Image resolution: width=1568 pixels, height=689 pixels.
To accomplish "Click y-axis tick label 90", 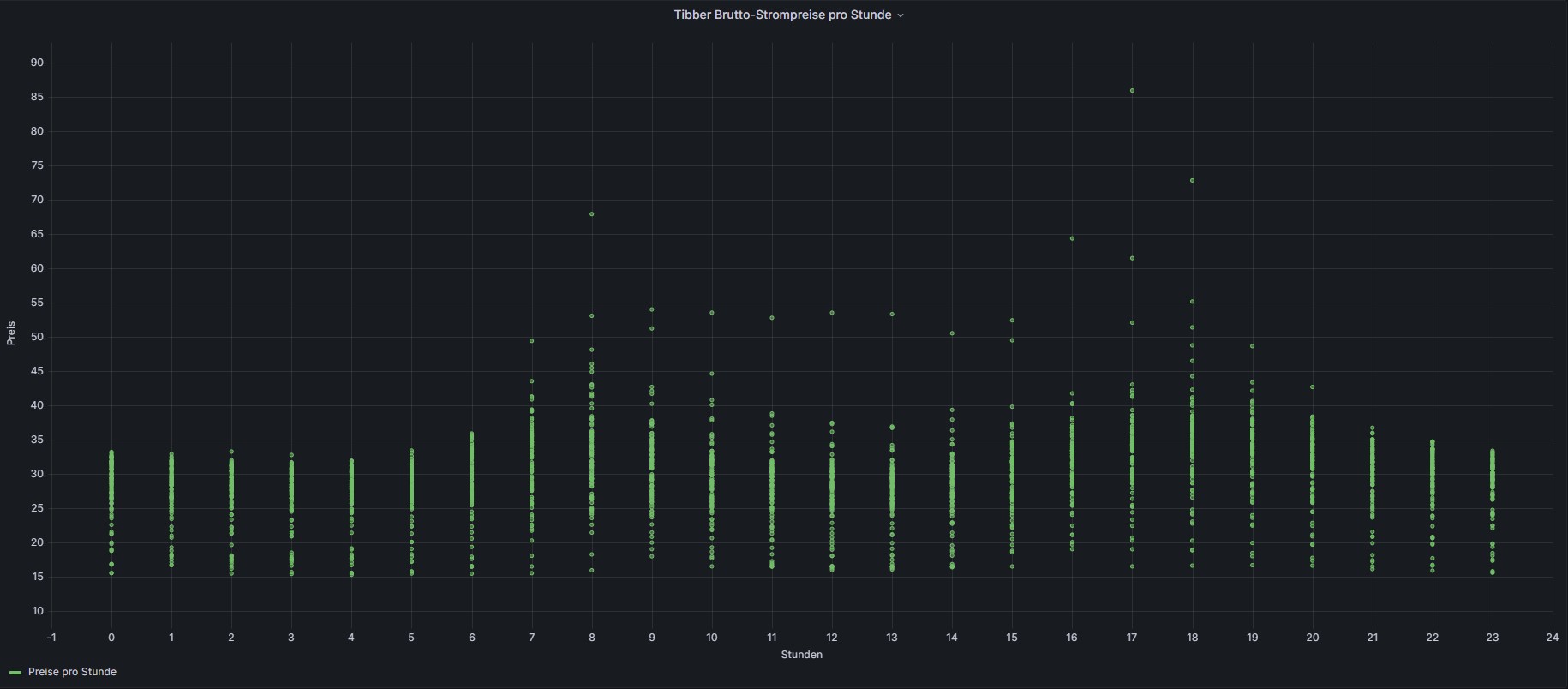I will (37, 63).
